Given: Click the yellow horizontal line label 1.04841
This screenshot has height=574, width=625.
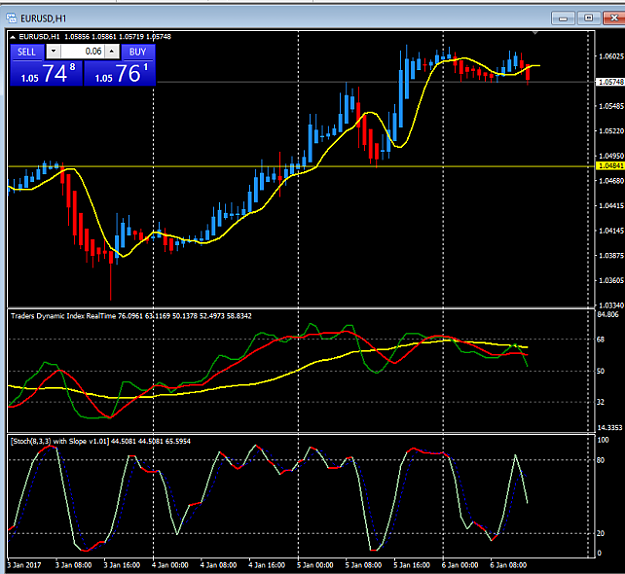Looking at the screenshot, I should pos(610,166).
